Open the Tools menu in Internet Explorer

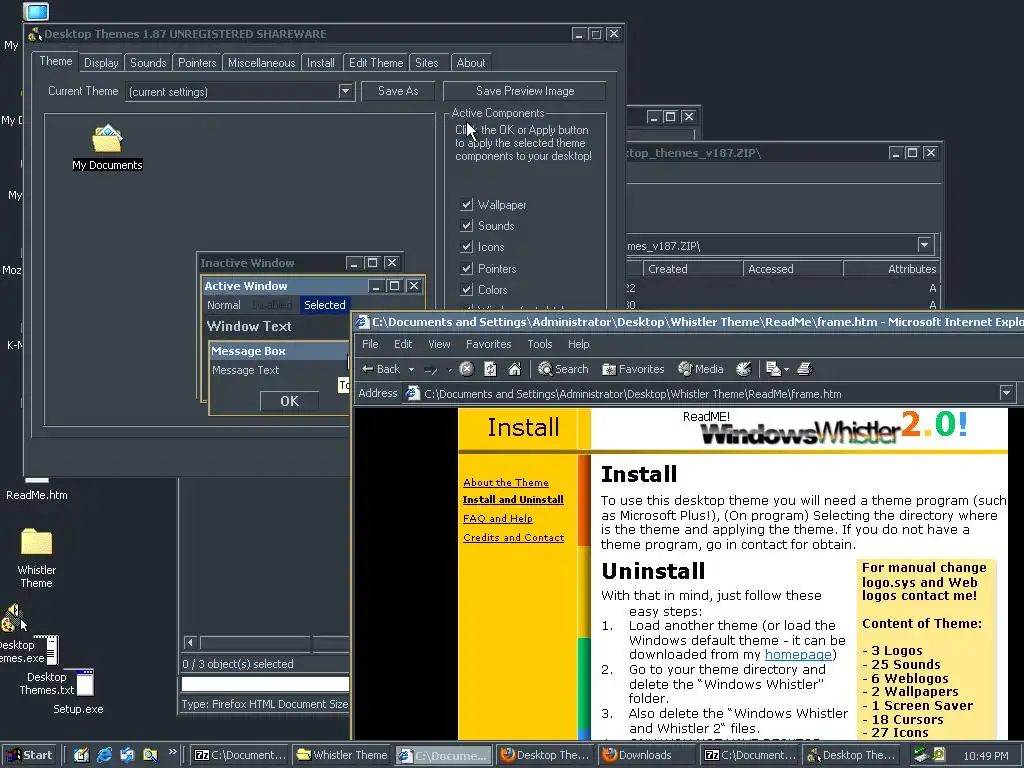coord(540,344)
